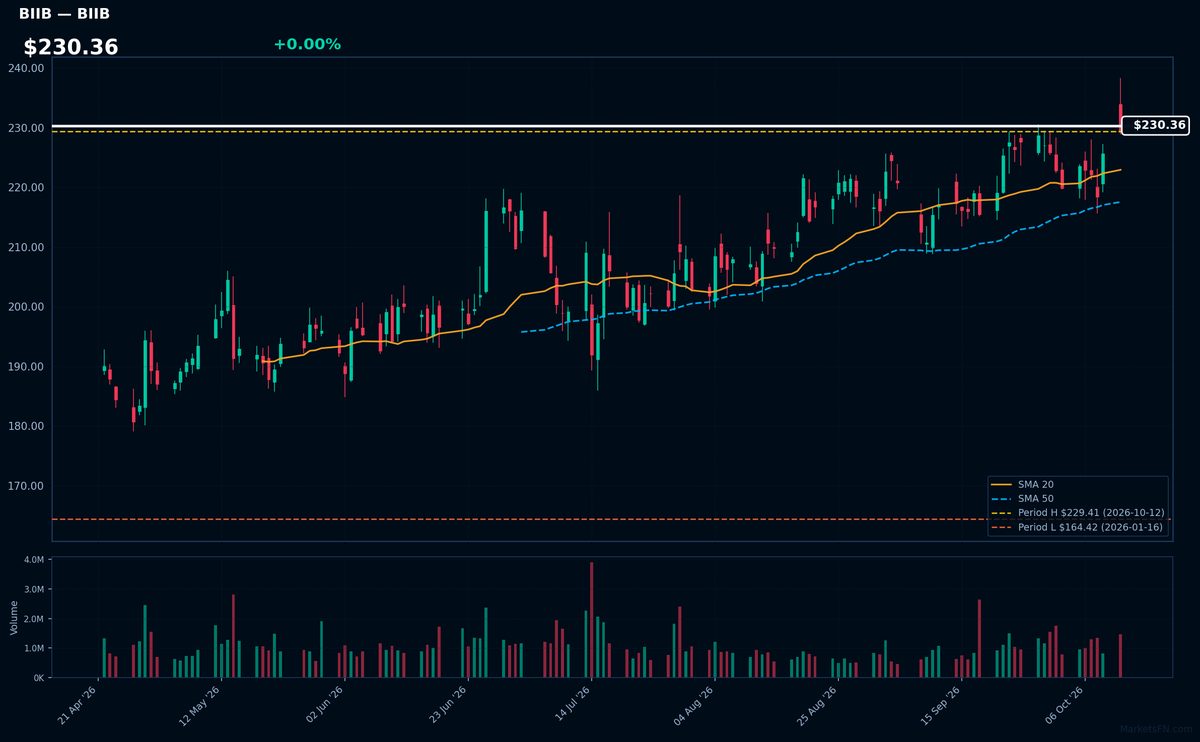Click the 25 Aug '26 date label
1200x742 pixels.
tap(817, 706)
